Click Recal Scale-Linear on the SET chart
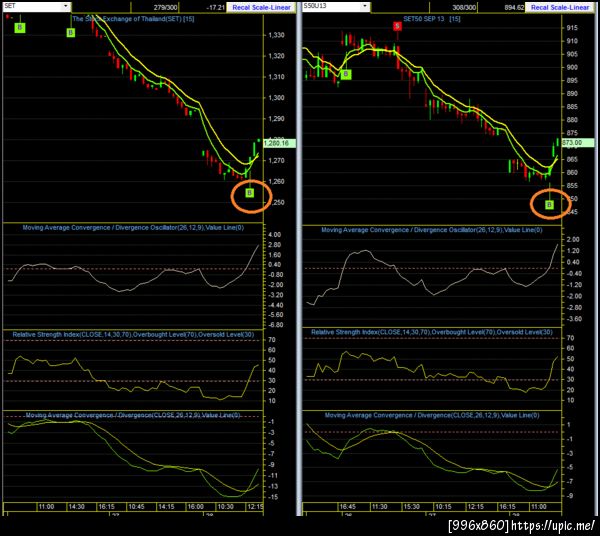The width and height of the screenshot is (600, 536). 261,7
